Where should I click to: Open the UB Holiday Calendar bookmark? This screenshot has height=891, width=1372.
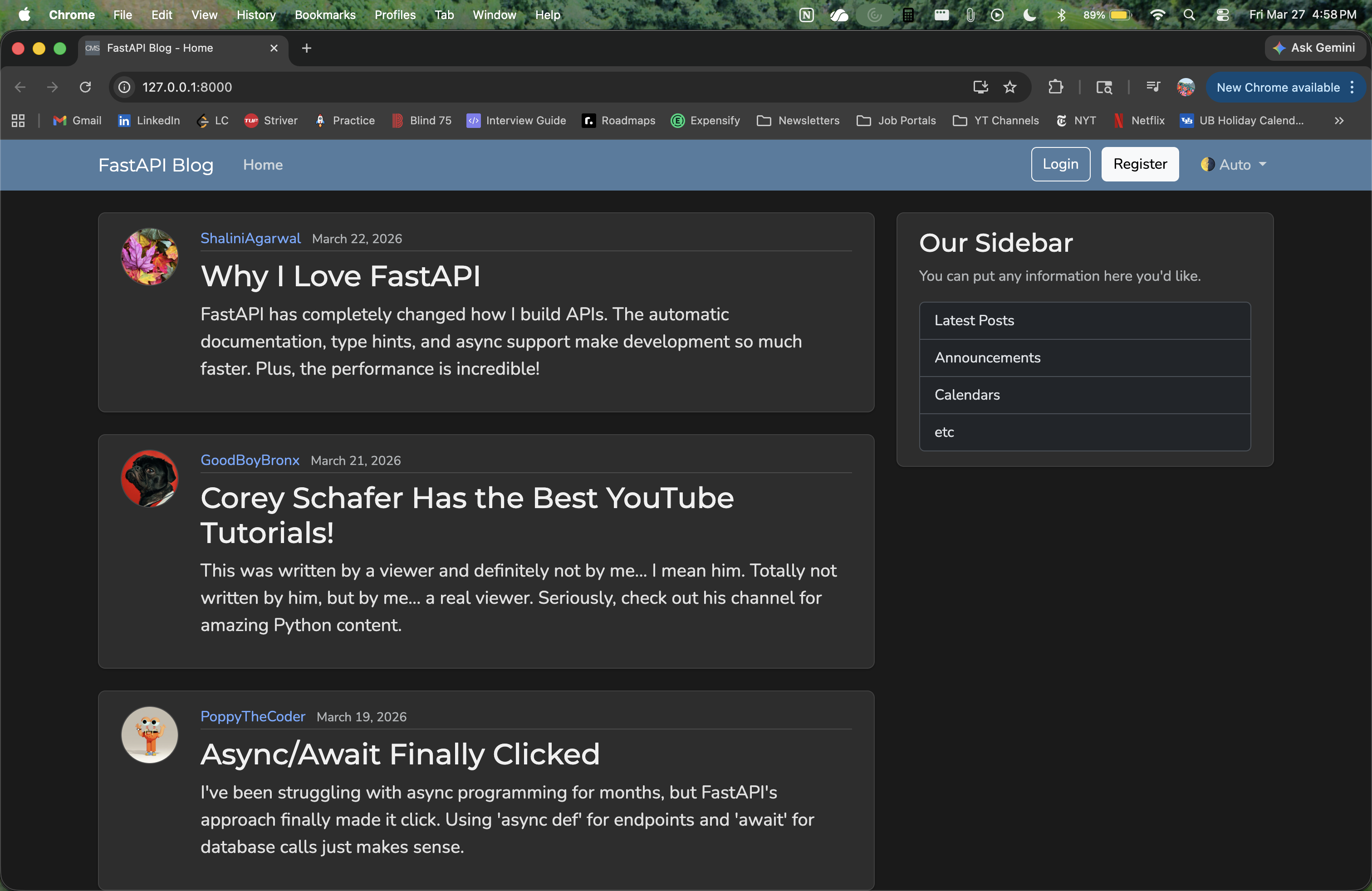click(x=1242, y=121)
